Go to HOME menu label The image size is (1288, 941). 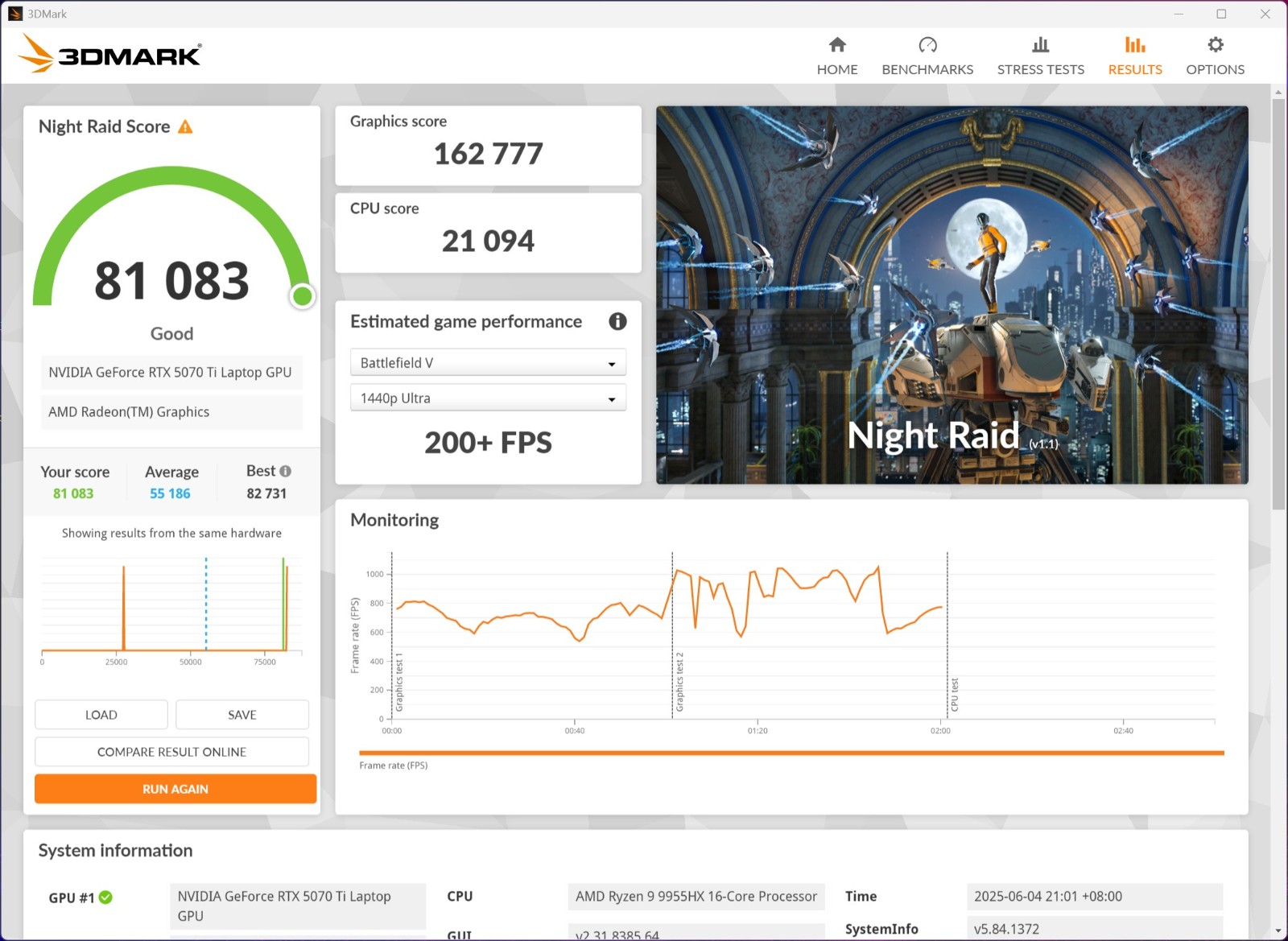pos(837,69)
